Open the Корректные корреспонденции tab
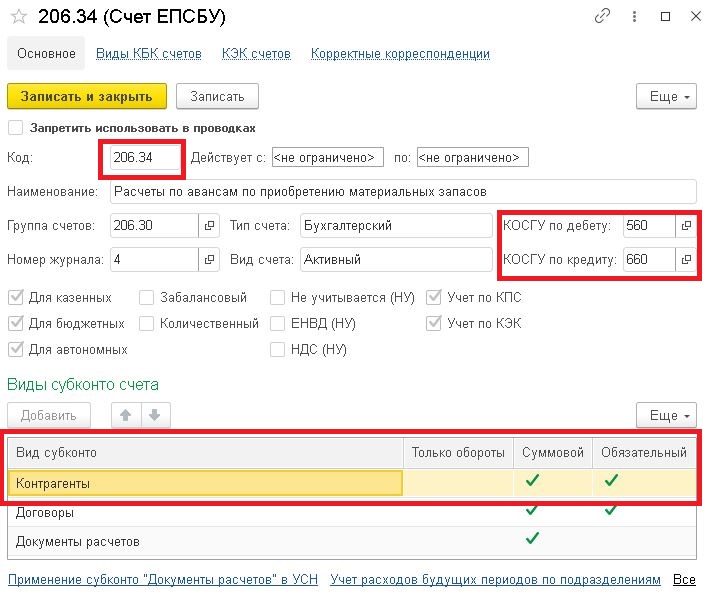712x599 pixels. 400,53
